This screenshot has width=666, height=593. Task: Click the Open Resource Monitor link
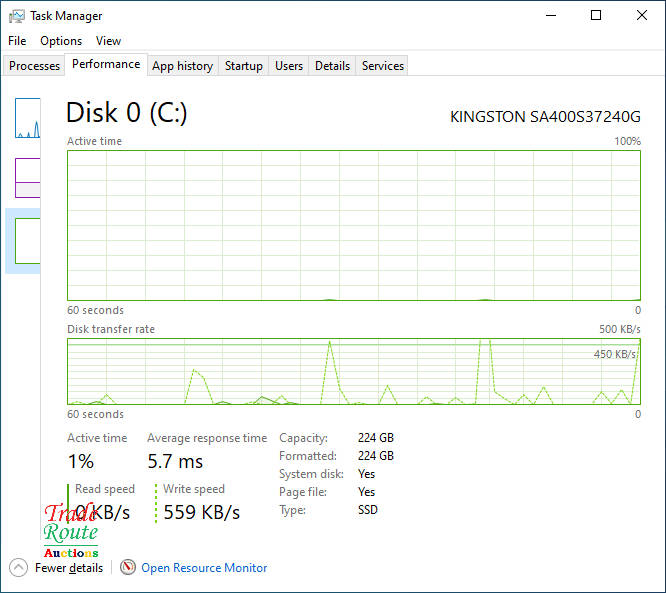tap(204, 567)
